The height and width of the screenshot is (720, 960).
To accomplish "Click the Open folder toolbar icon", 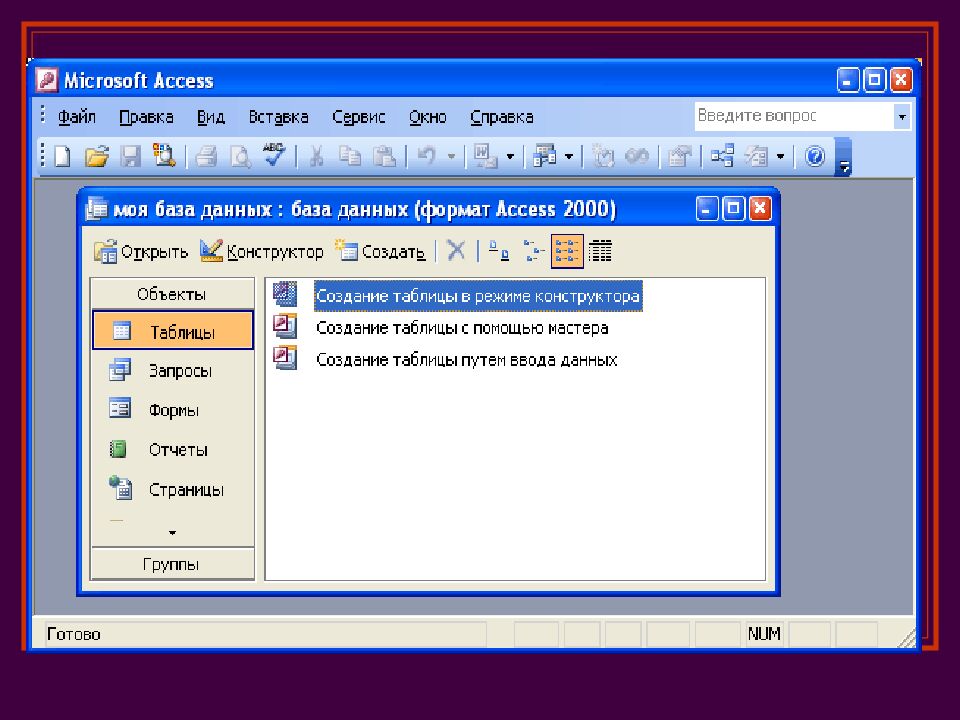I will (x=96, y=156).
